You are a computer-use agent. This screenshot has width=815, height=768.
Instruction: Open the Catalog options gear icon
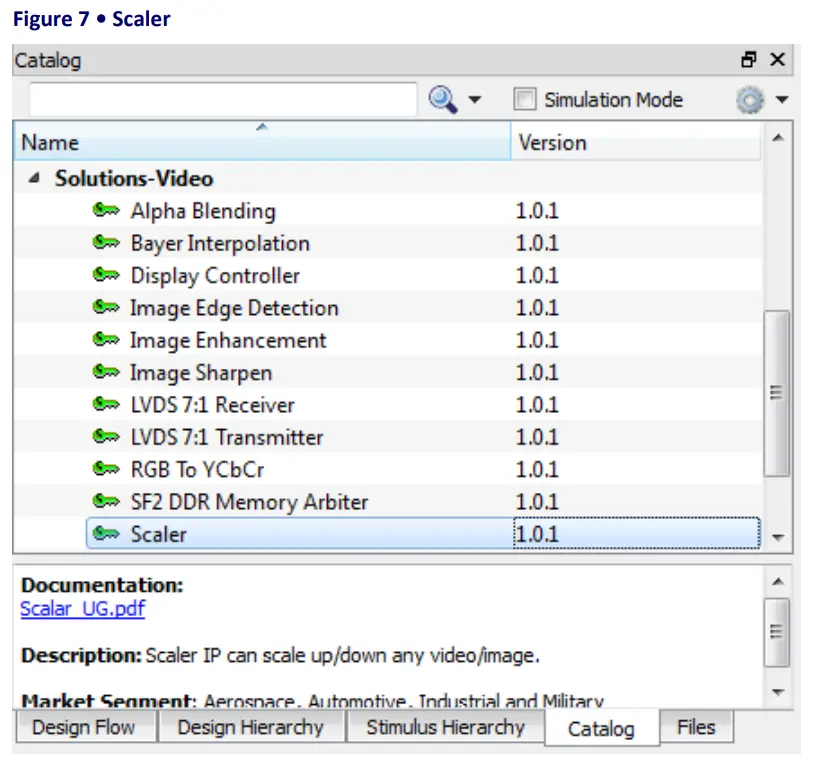coord(747,99)
